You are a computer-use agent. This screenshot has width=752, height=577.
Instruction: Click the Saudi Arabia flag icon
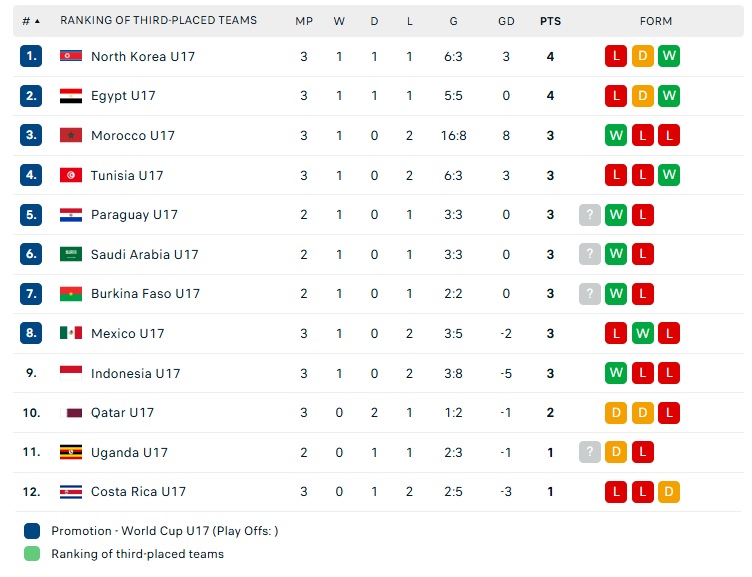[70, 254]
